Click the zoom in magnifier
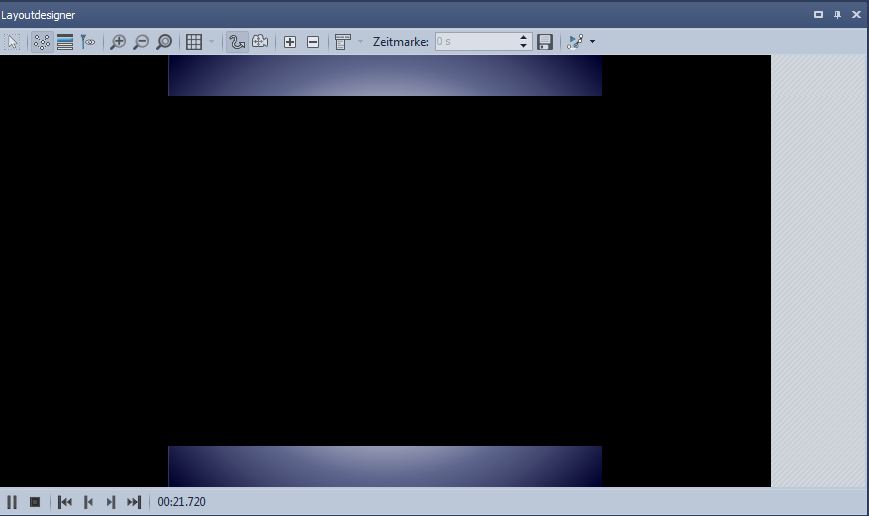 (118, 42)
